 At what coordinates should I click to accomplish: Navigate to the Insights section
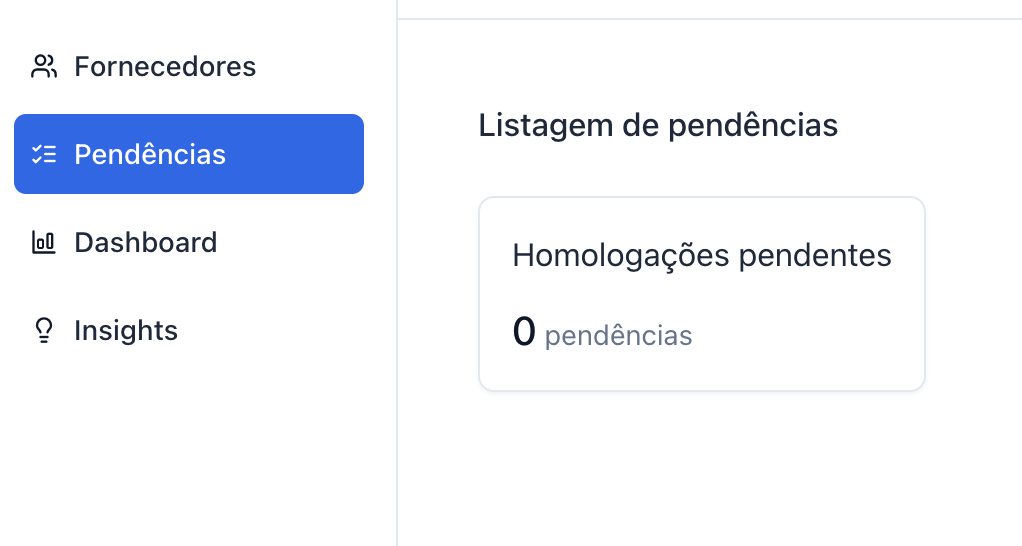[126, 331]
